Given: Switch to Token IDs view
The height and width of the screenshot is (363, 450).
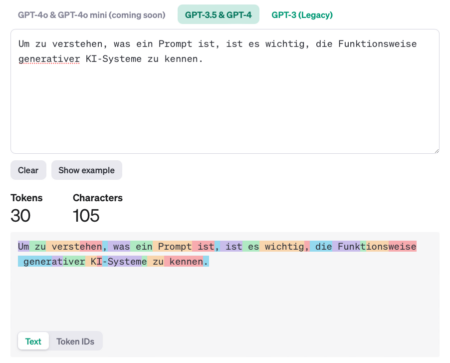Looking at the screenshot, I should (x=75, y=341).
